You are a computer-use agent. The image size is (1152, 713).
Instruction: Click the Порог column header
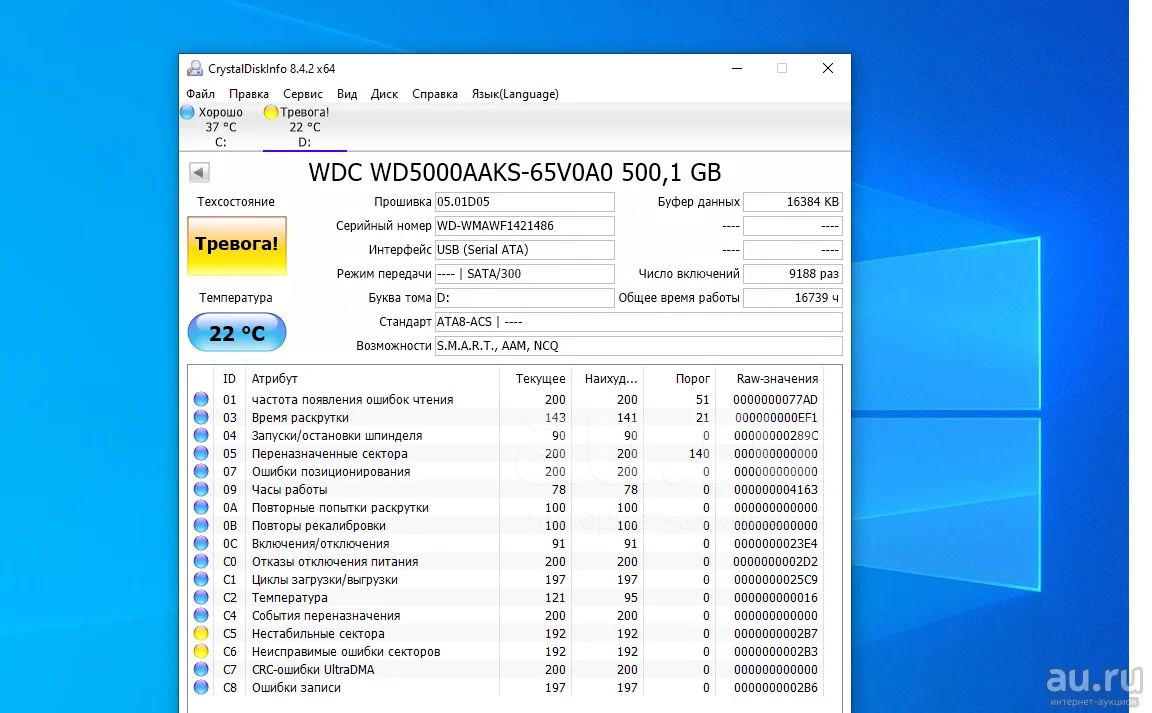(x=680, y=379)
